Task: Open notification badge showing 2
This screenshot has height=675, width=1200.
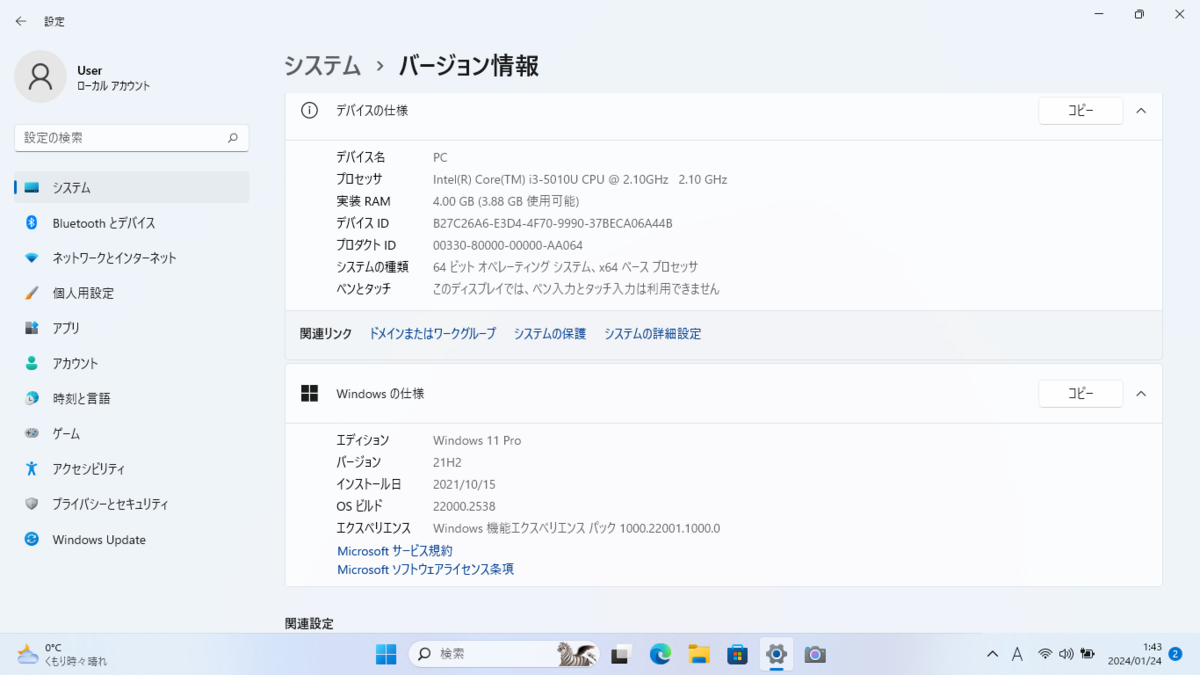Action: [x=1176, y=654]
